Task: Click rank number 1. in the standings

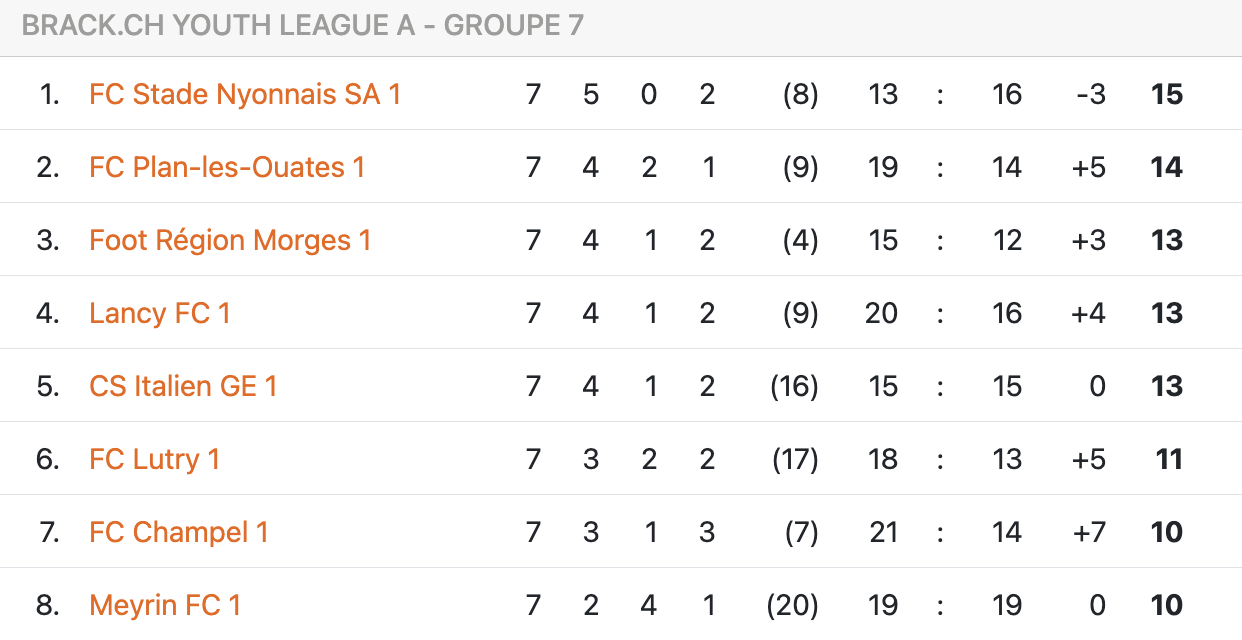Action: pos(49,94)
